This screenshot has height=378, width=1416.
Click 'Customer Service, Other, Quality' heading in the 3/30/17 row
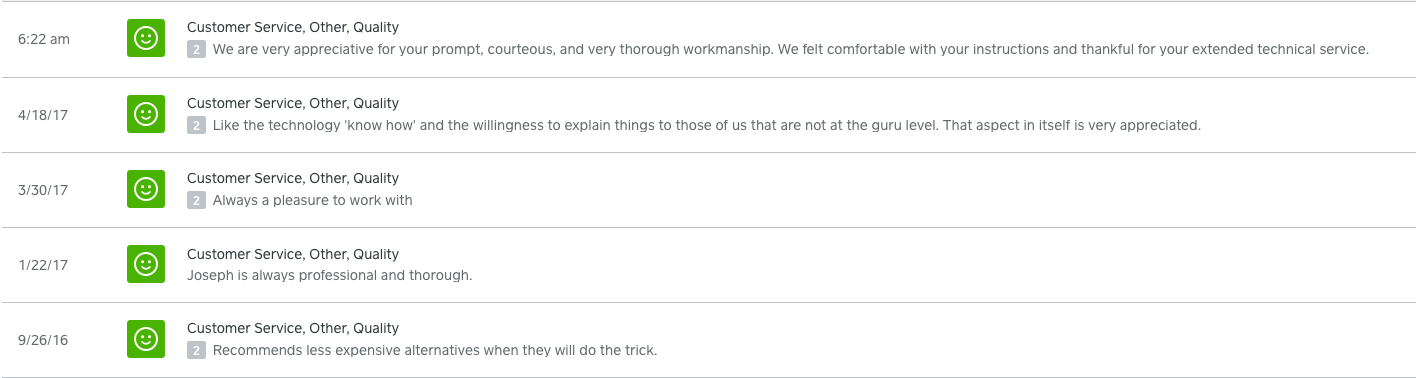click(293, 178)
